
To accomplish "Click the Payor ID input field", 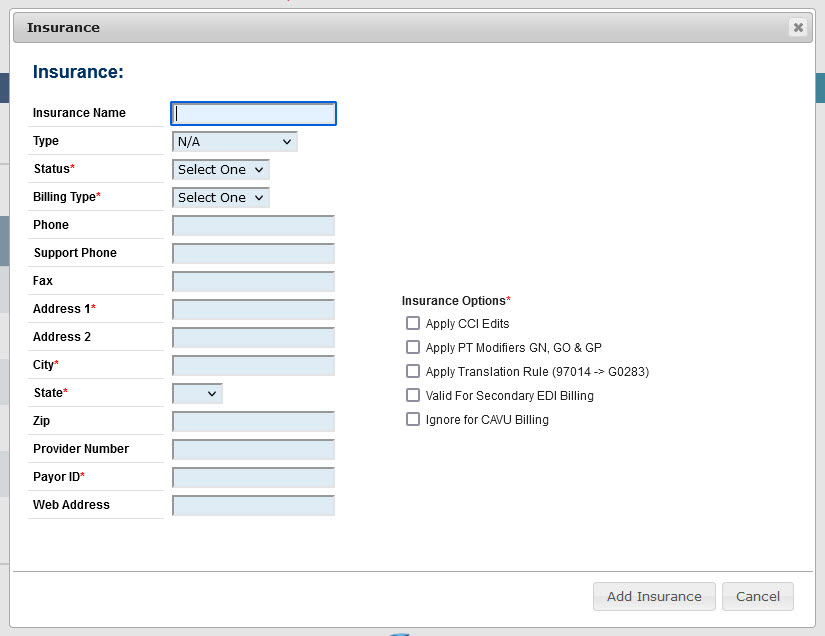I will tap(254, 477).
